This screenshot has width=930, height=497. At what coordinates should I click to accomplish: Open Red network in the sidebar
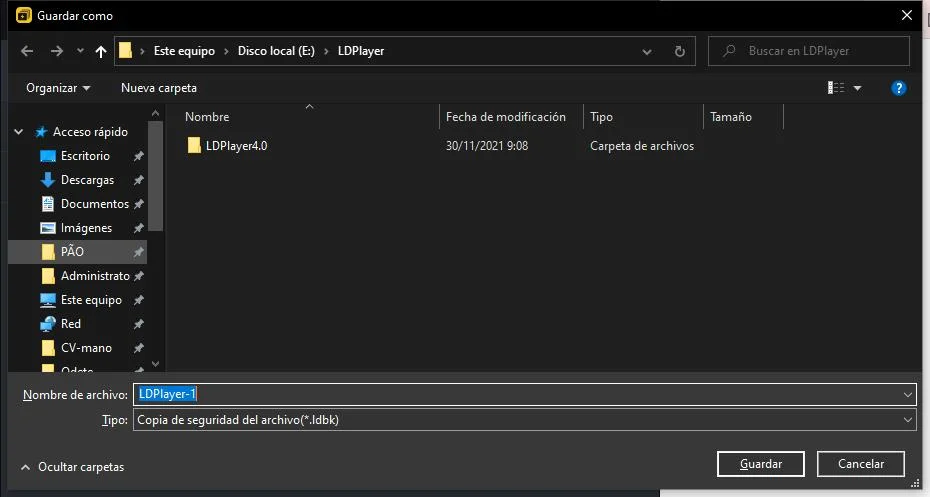(71, 324)
